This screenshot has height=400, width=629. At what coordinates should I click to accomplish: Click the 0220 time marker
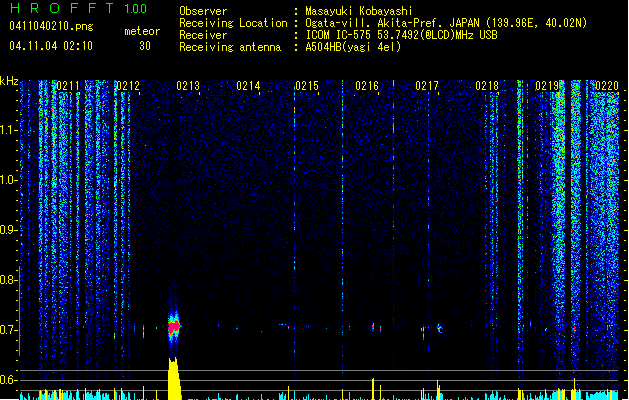607,86
